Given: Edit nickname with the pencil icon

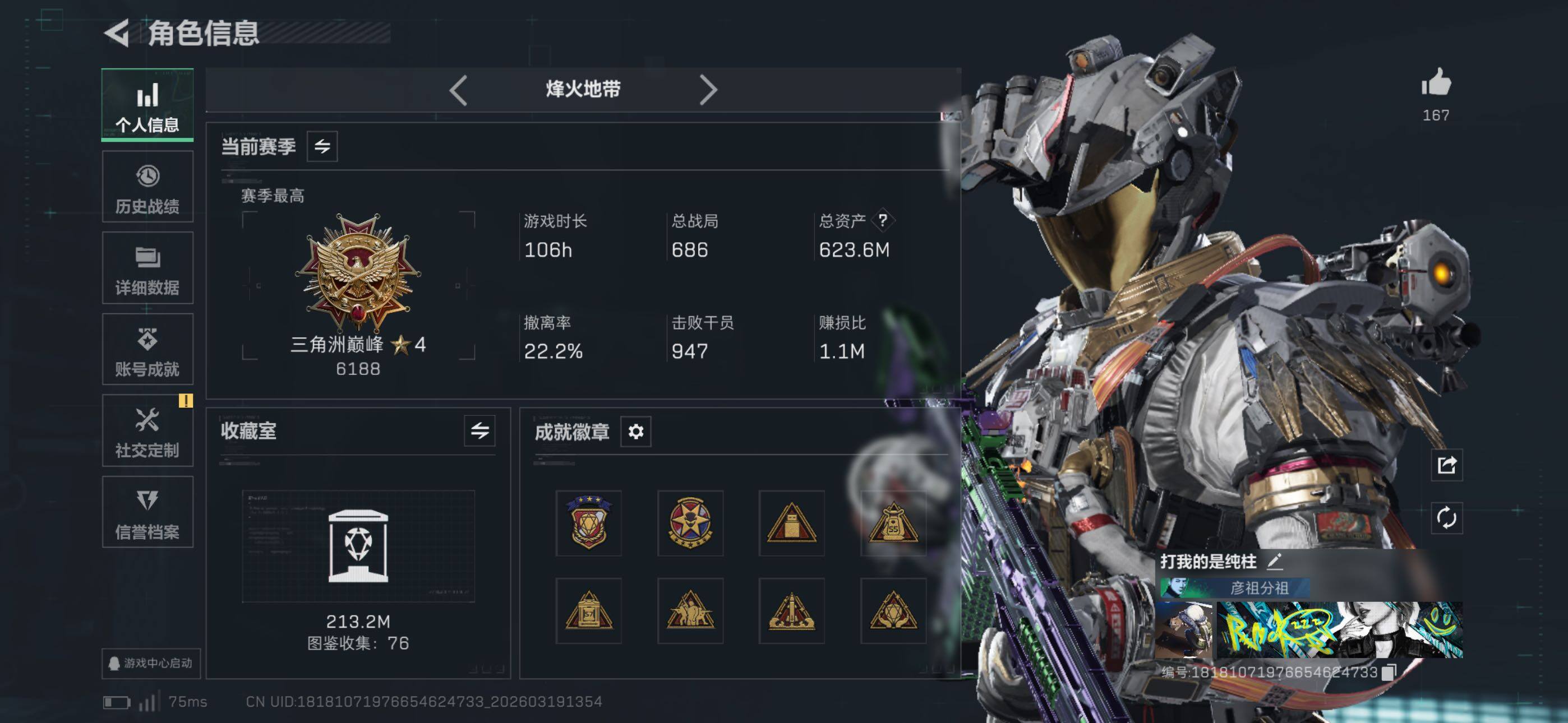Looking at the screenshot, I should [x=1274, y=561].
